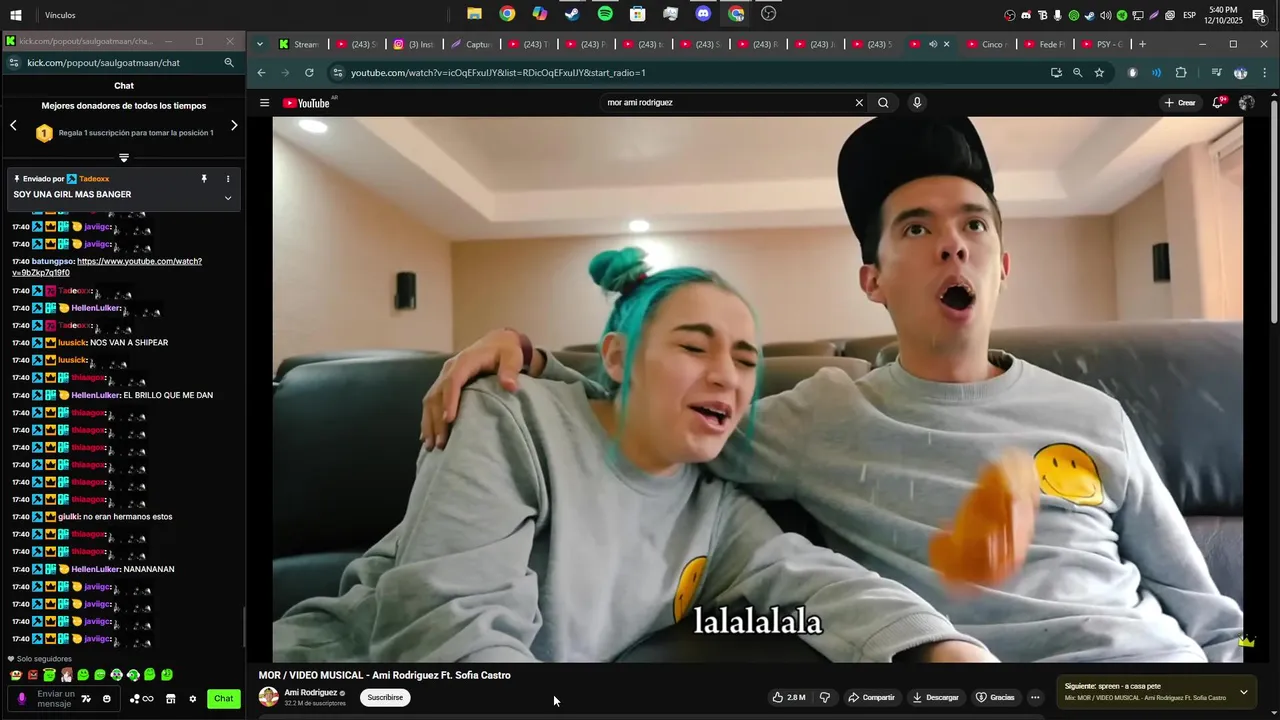The height and width of the screenshot is (720, 1280).
Task: Click the purple microphone in chat input
Action: coord(22,699)
